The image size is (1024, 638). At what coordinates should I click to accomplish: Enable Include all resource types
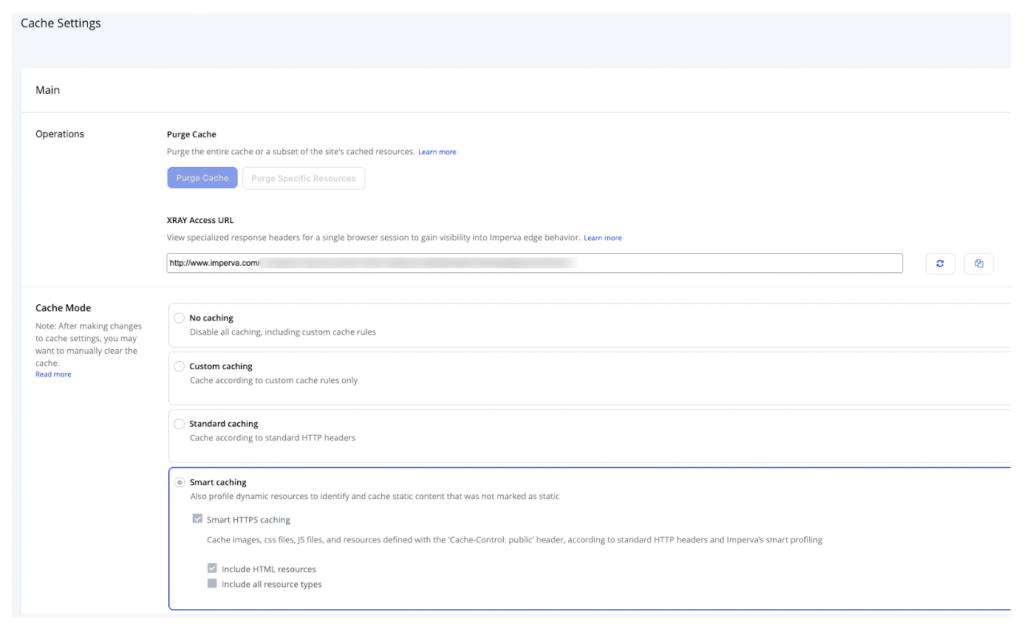(x=210, y=584)
